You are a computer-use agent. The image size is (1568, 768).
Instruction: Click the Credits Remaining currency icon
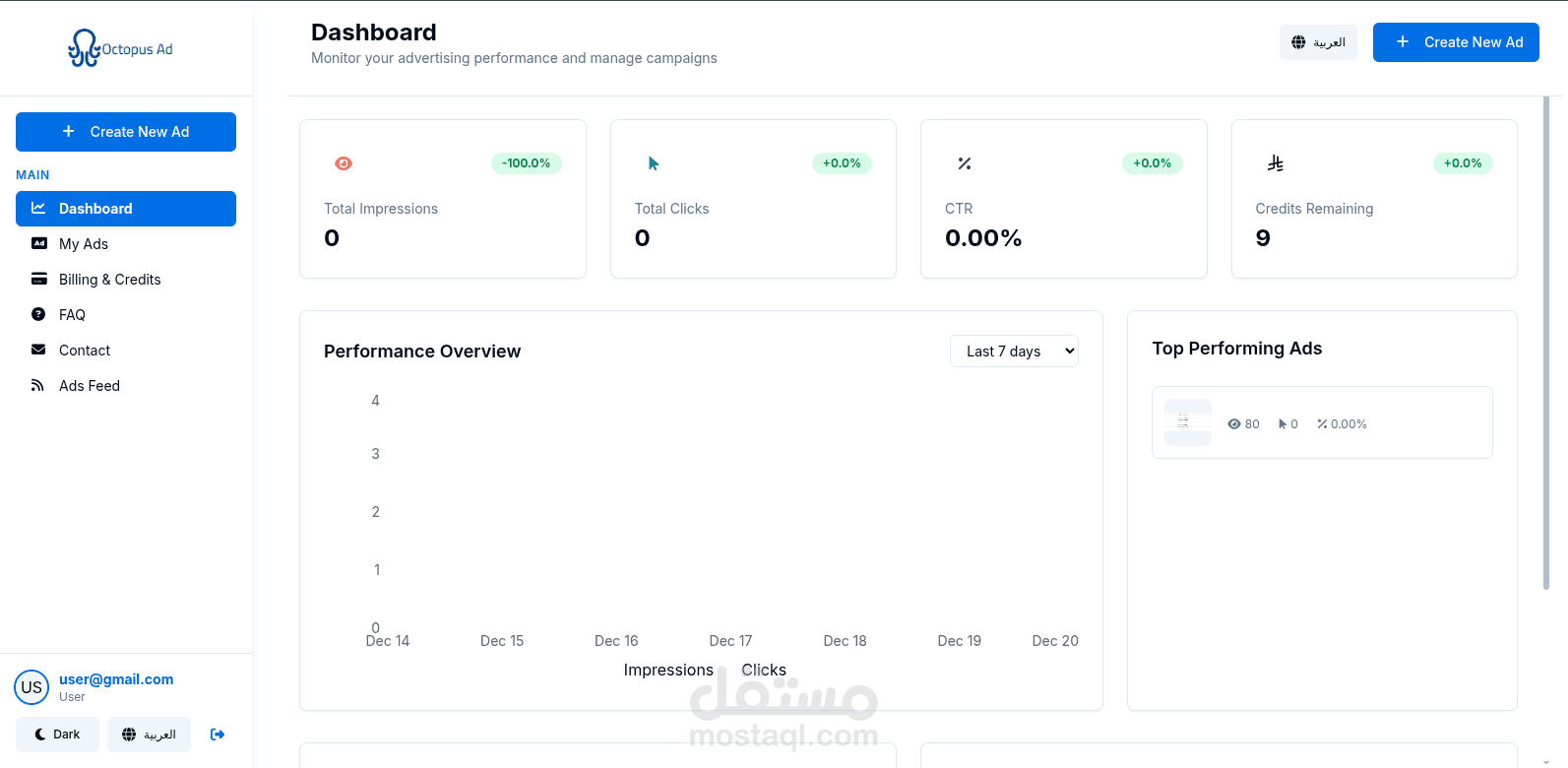click(x=1276, y=163)
